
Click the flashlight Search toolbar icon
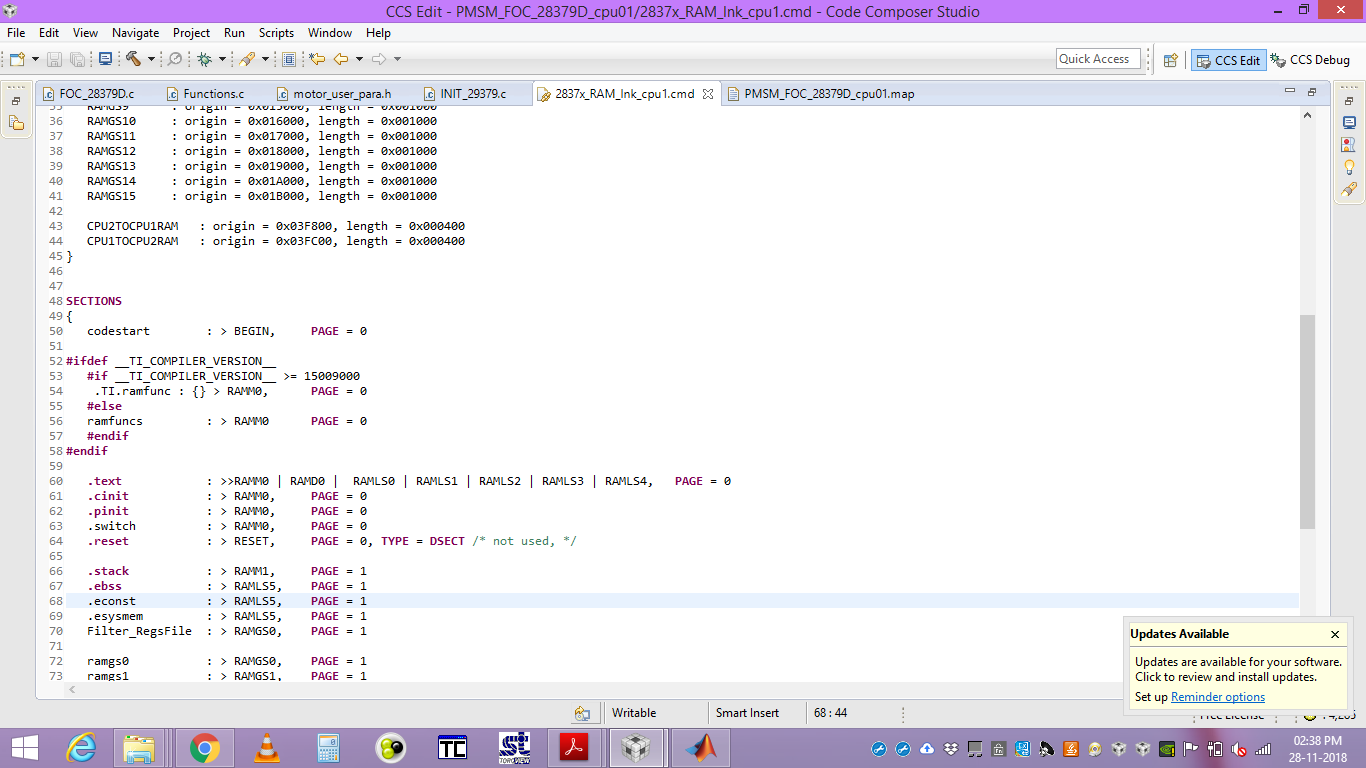pyautogui.click(x=247, y=59)
